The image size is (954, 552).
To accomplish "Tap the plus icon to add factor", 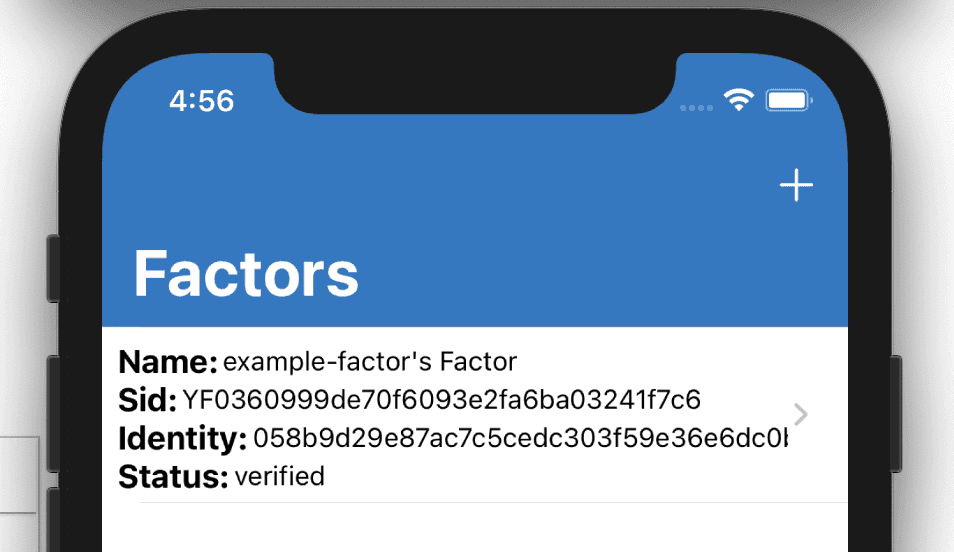I will 796,186.
